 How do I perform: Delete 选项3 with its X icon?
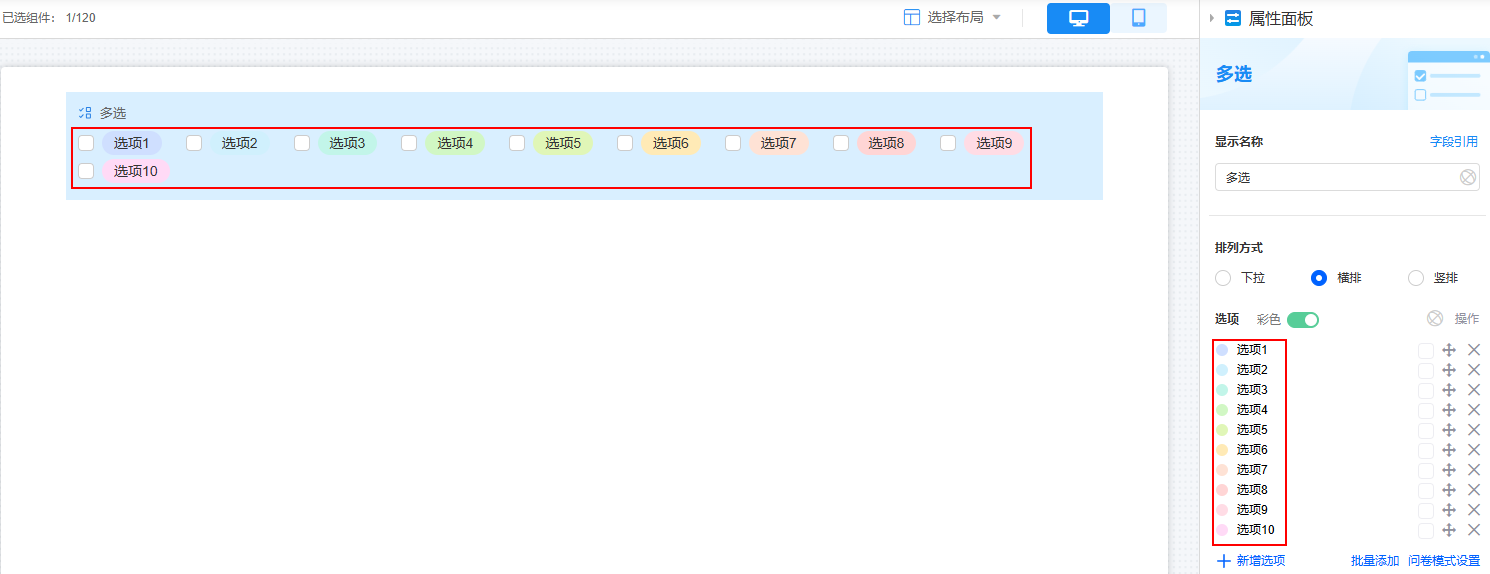point(1473,390)
